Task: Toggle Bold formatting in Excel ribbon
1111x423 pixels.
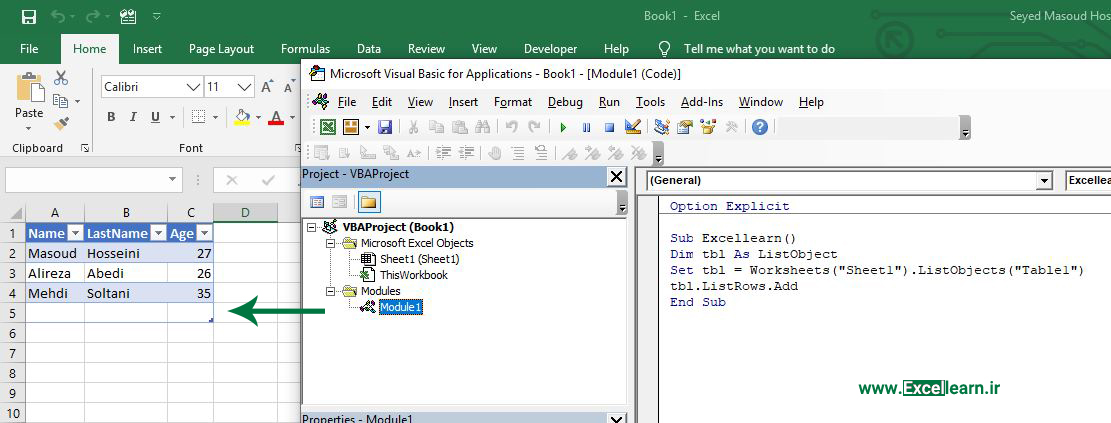Action: (x=111, y=118)
